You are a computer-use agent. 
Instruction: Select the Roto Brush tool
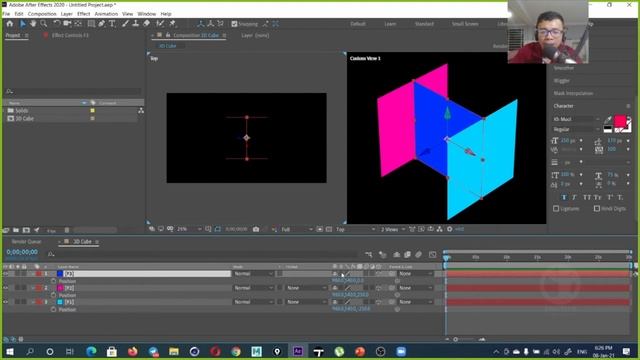pos(160,24)
